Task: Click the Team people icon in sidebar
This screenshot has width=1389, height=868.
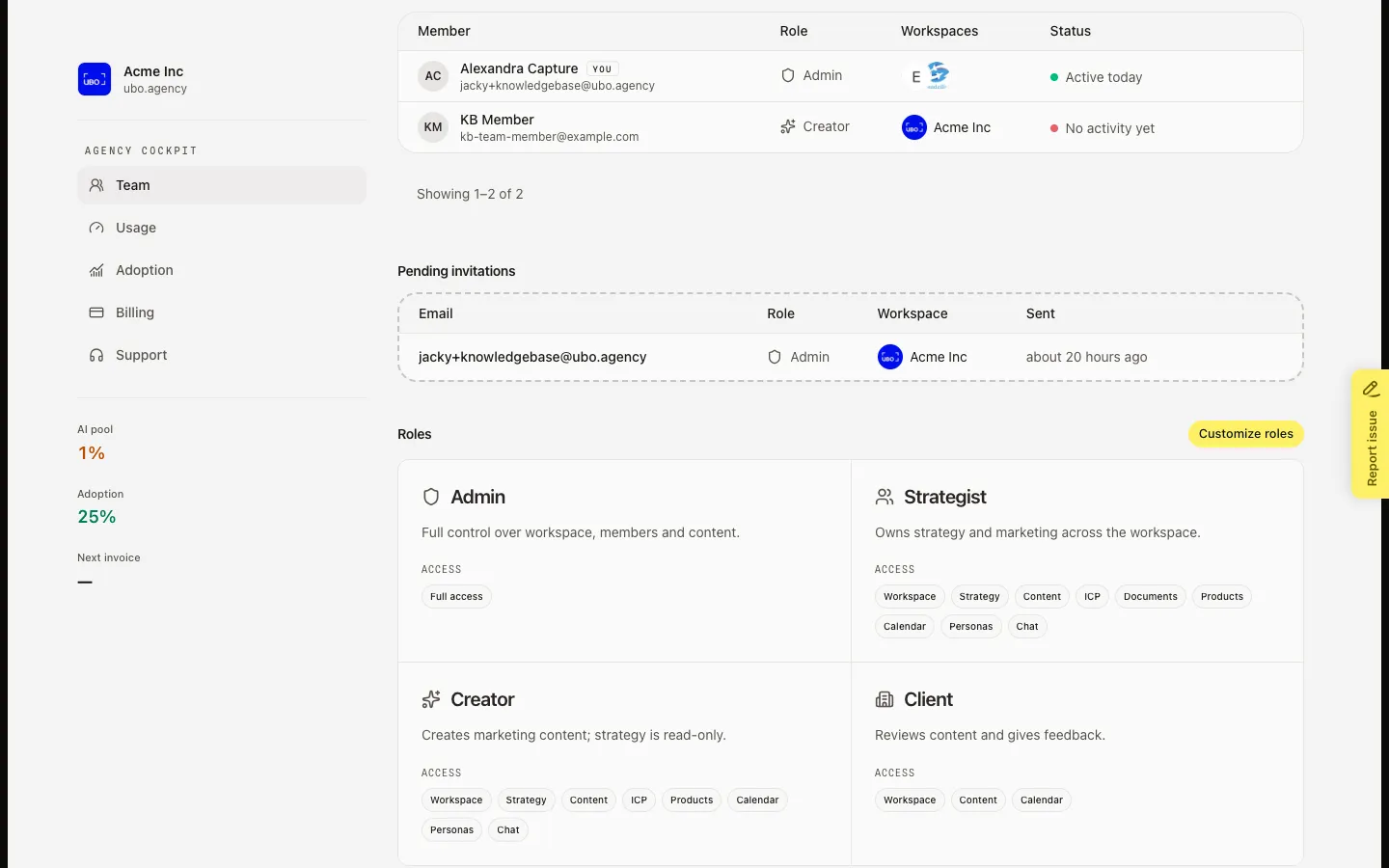Action: tap(96, 185)
